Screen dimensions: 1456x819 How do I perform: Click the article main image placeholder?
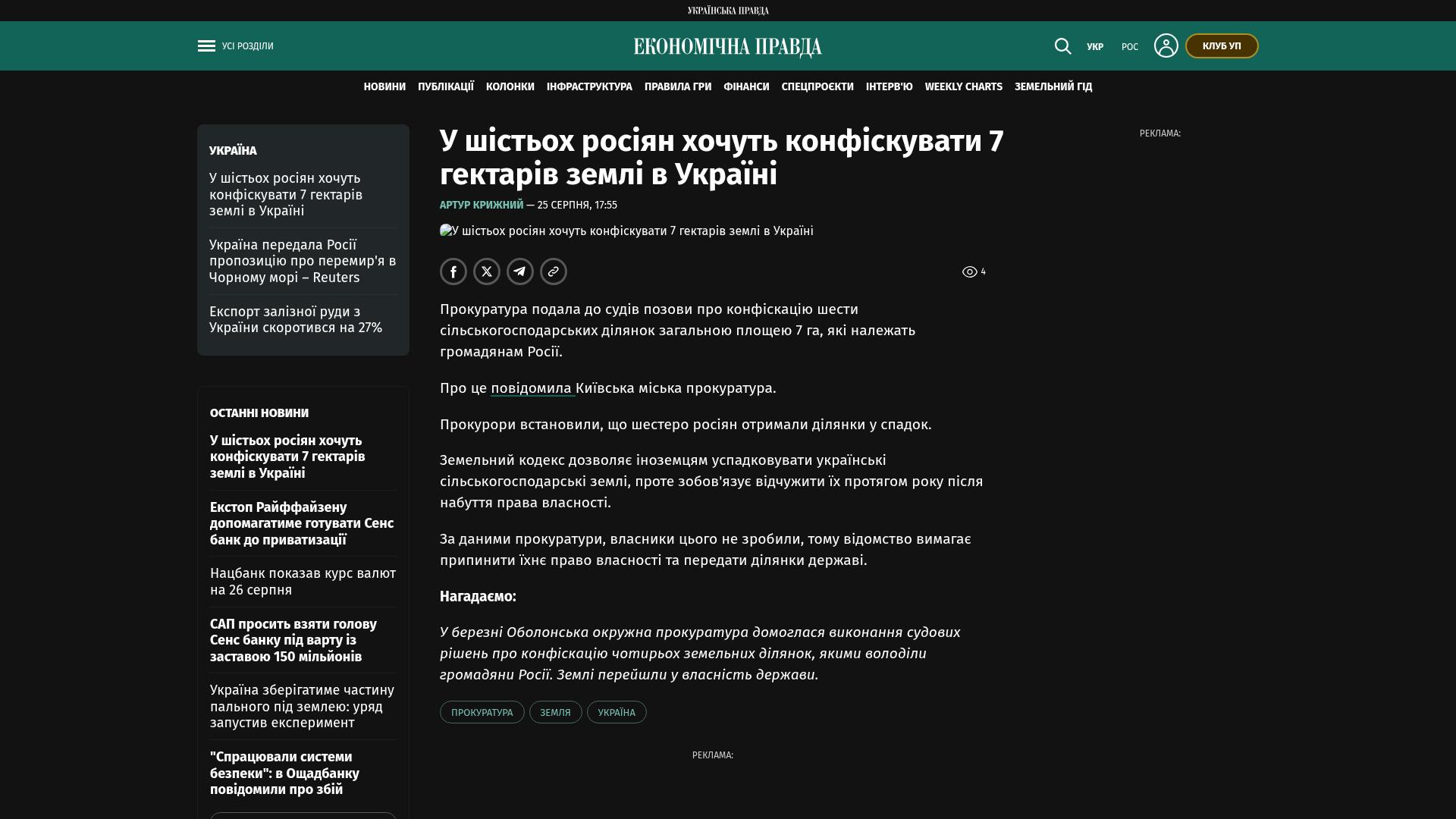tap(626, 231)
